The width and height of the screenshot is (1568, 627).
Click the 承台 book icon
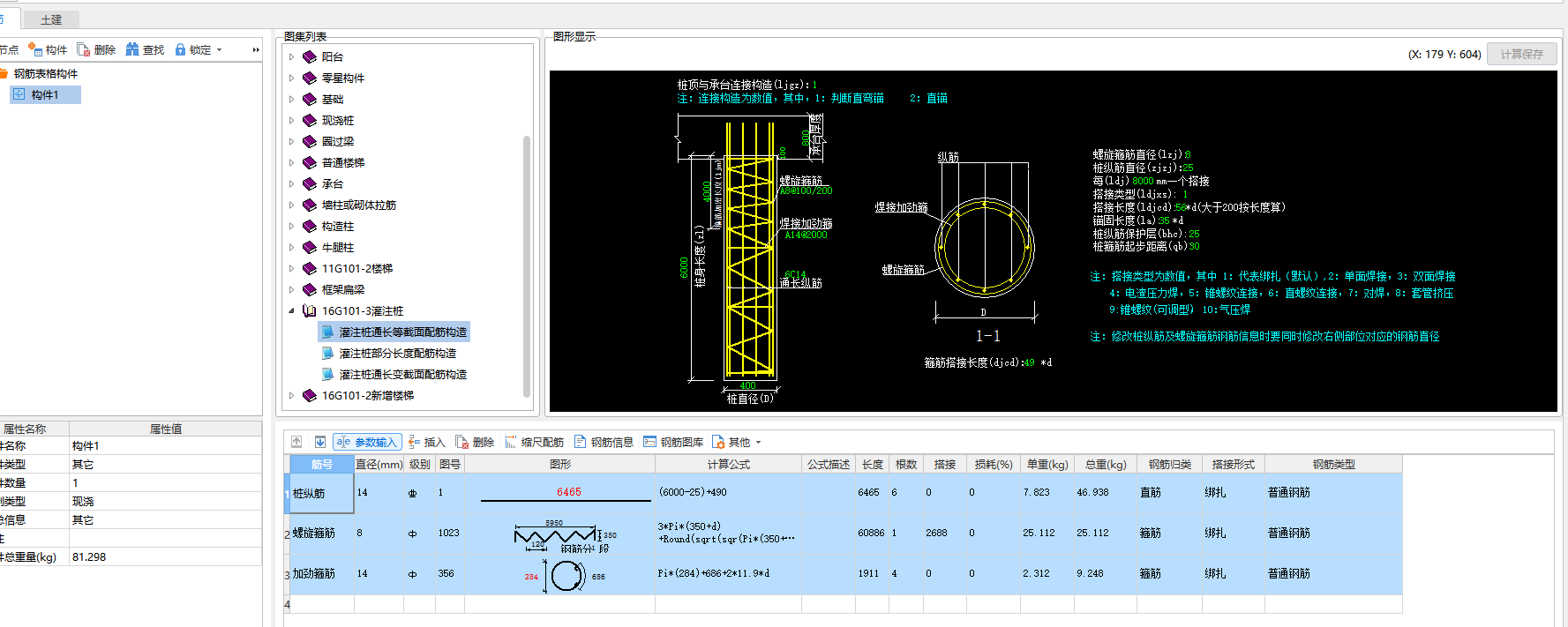tap(309, 183)
